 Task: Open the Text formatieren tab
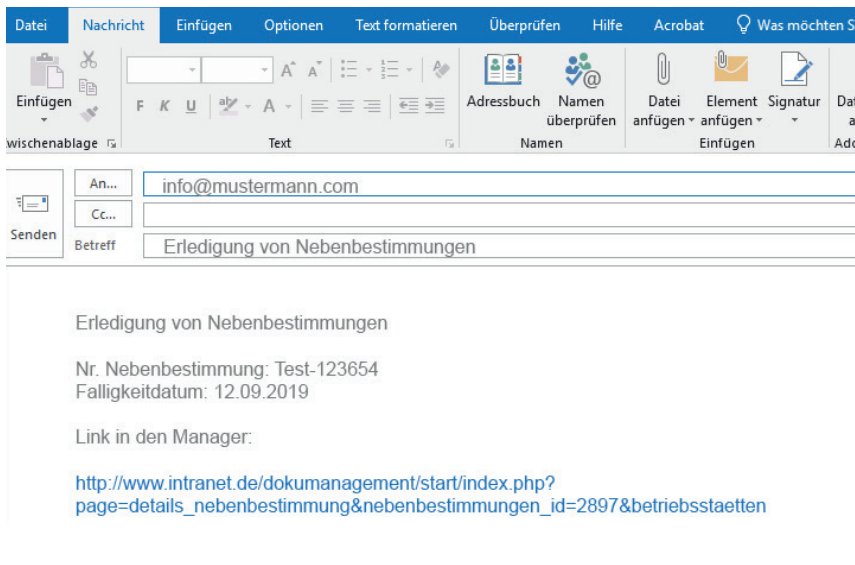click(406, 25)
